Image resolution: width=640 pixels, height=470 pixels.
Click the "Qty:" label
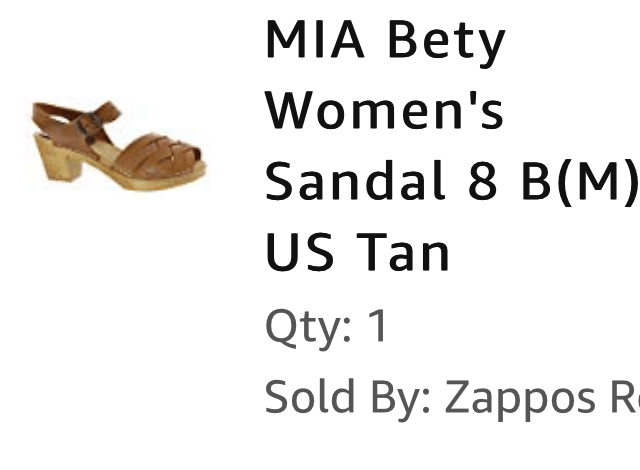(308, 327)
